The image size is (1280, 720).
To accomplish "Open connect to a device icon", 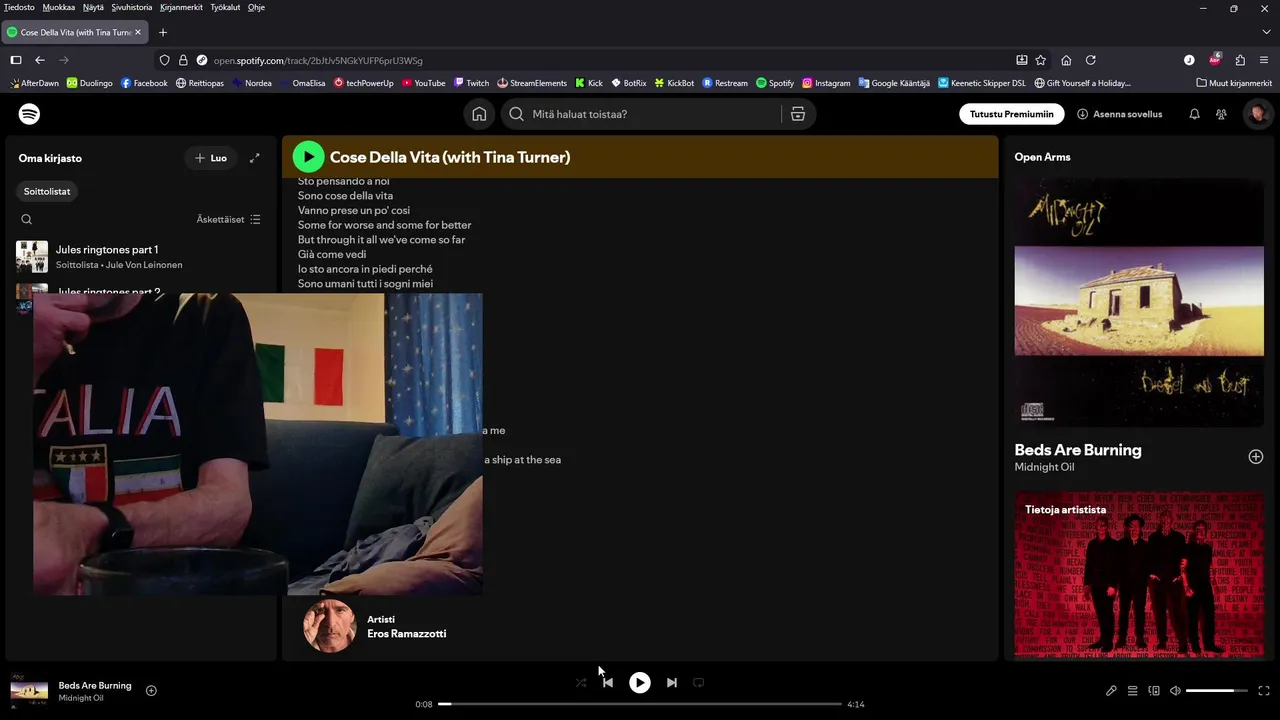I will click(x=1154, y=691).
